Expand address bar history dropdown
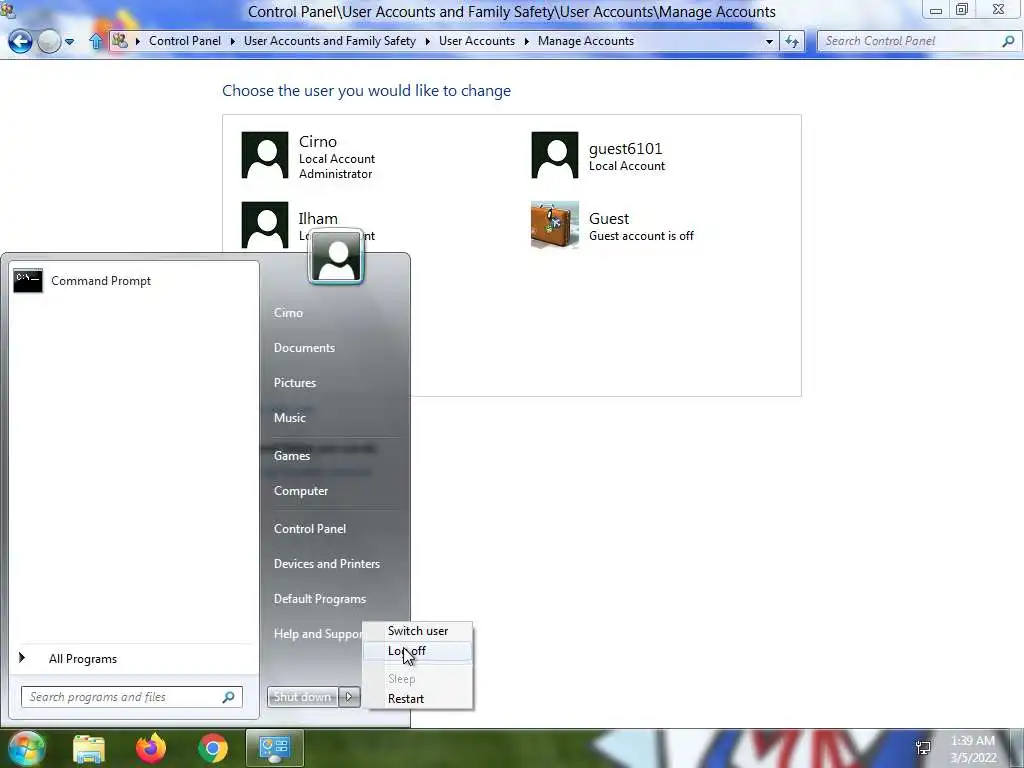The image size is (1024, 768). [x=769, y=42]
